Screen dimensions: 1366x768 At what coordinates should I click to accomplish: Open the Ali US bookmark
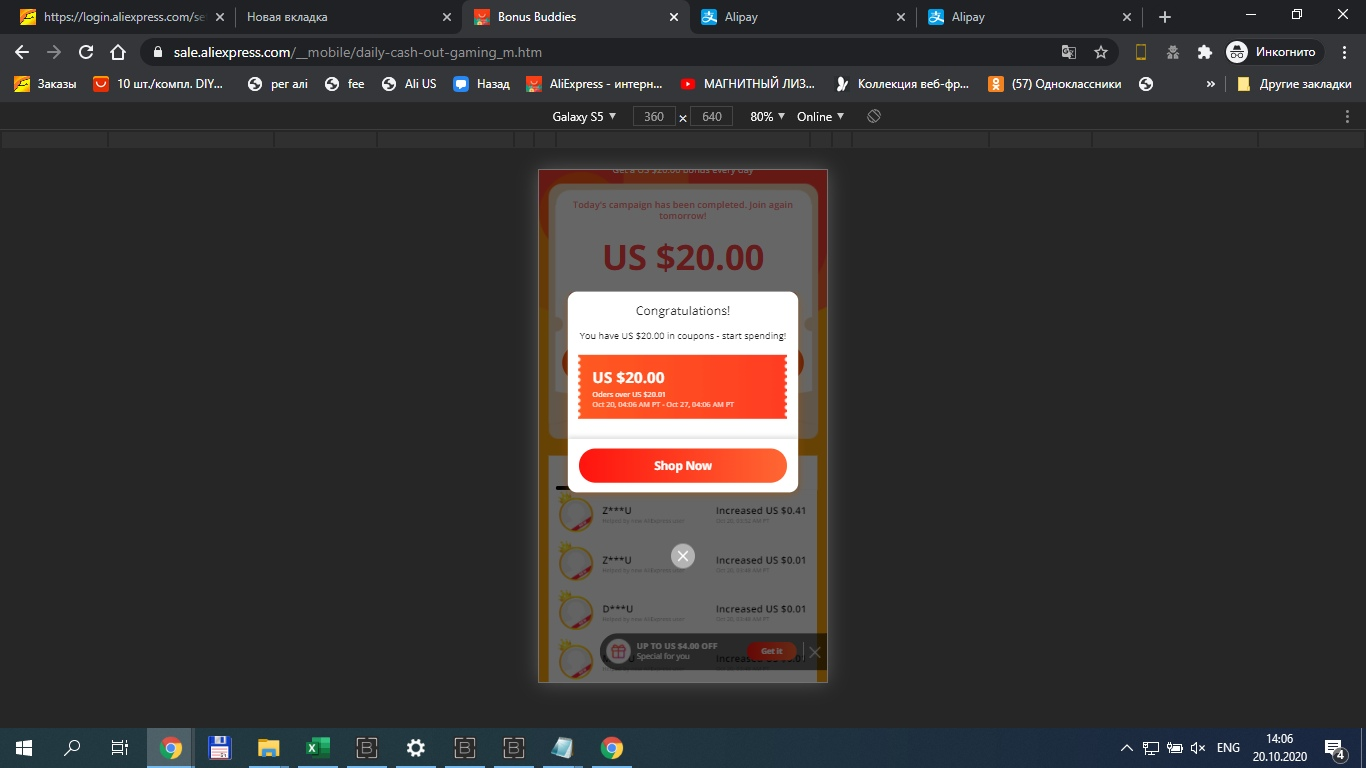point(409,84)
